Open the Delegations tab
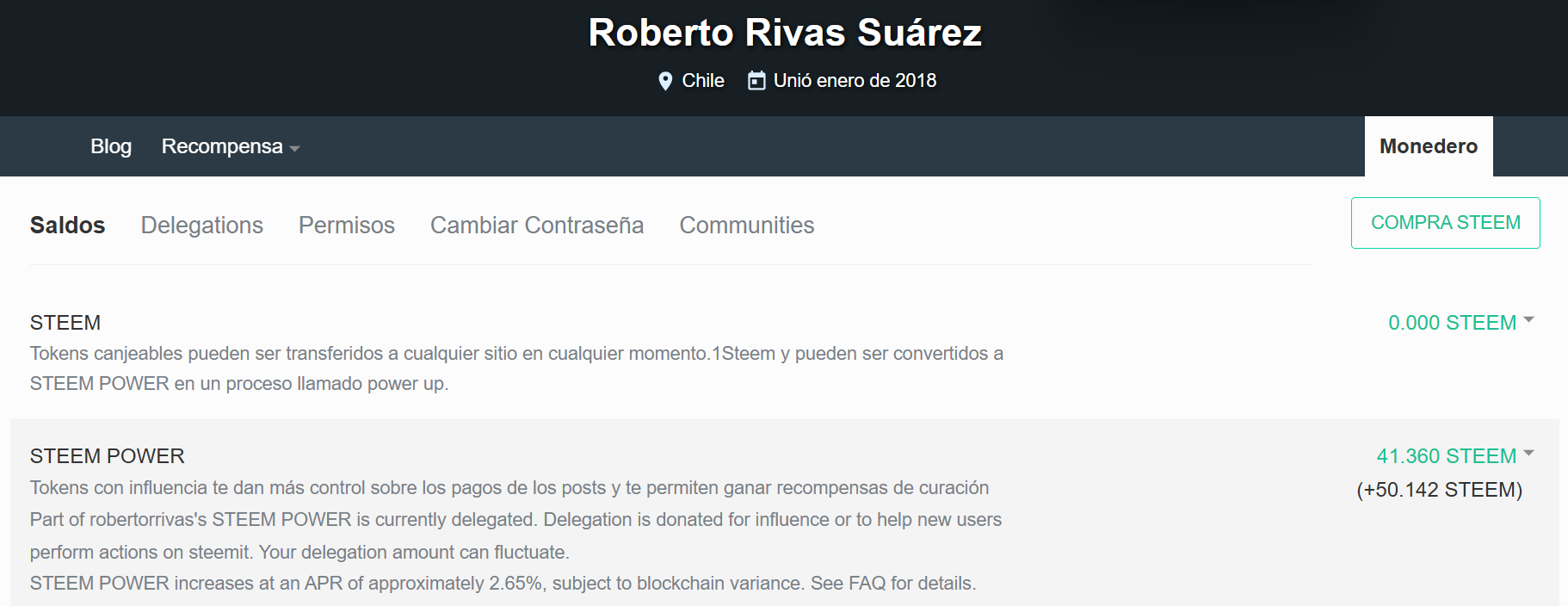The height and width of the screenshot is (606, 1568). (202, 226)
